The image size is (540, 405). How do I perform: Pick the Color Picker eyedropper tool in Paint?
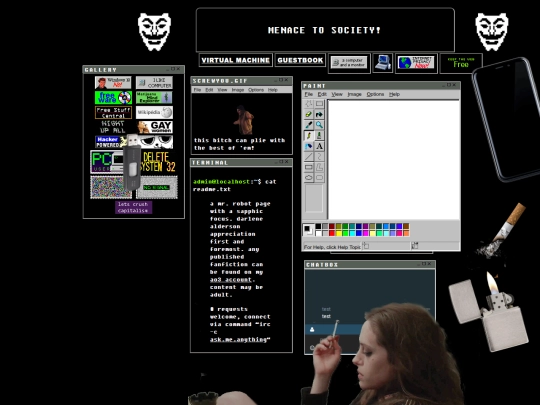[309, 125]
